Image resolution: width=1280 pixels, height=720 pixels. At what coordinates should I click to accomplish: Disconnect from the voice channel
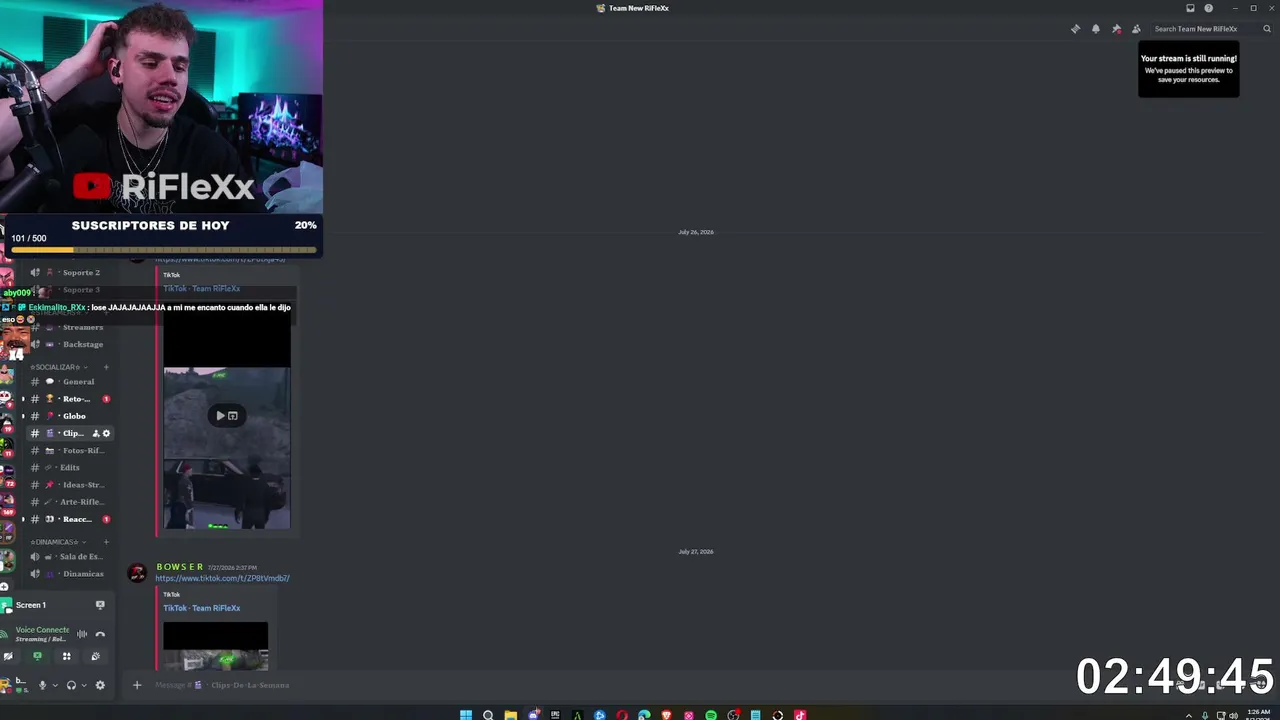(x=100, y=634)
